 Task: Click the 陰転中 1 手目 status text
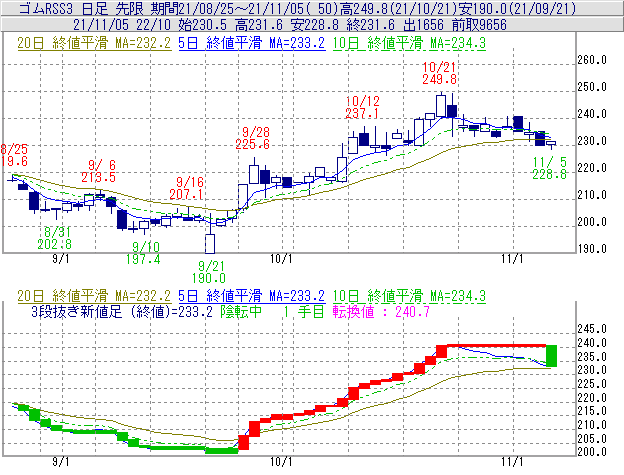tap(272, 311)
